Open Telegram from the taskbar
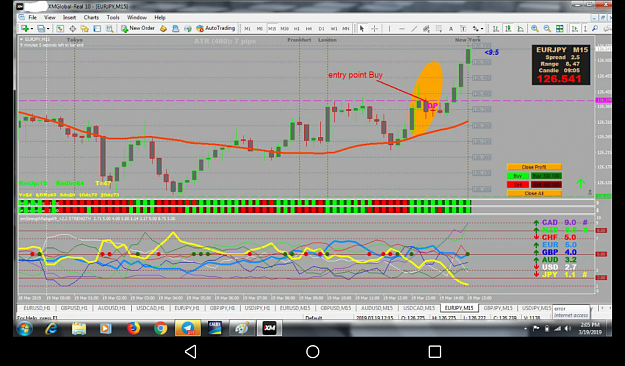Image resolution: width=625 pixels, height=366 pixels. pyautogui.click(x=188, y=329)
